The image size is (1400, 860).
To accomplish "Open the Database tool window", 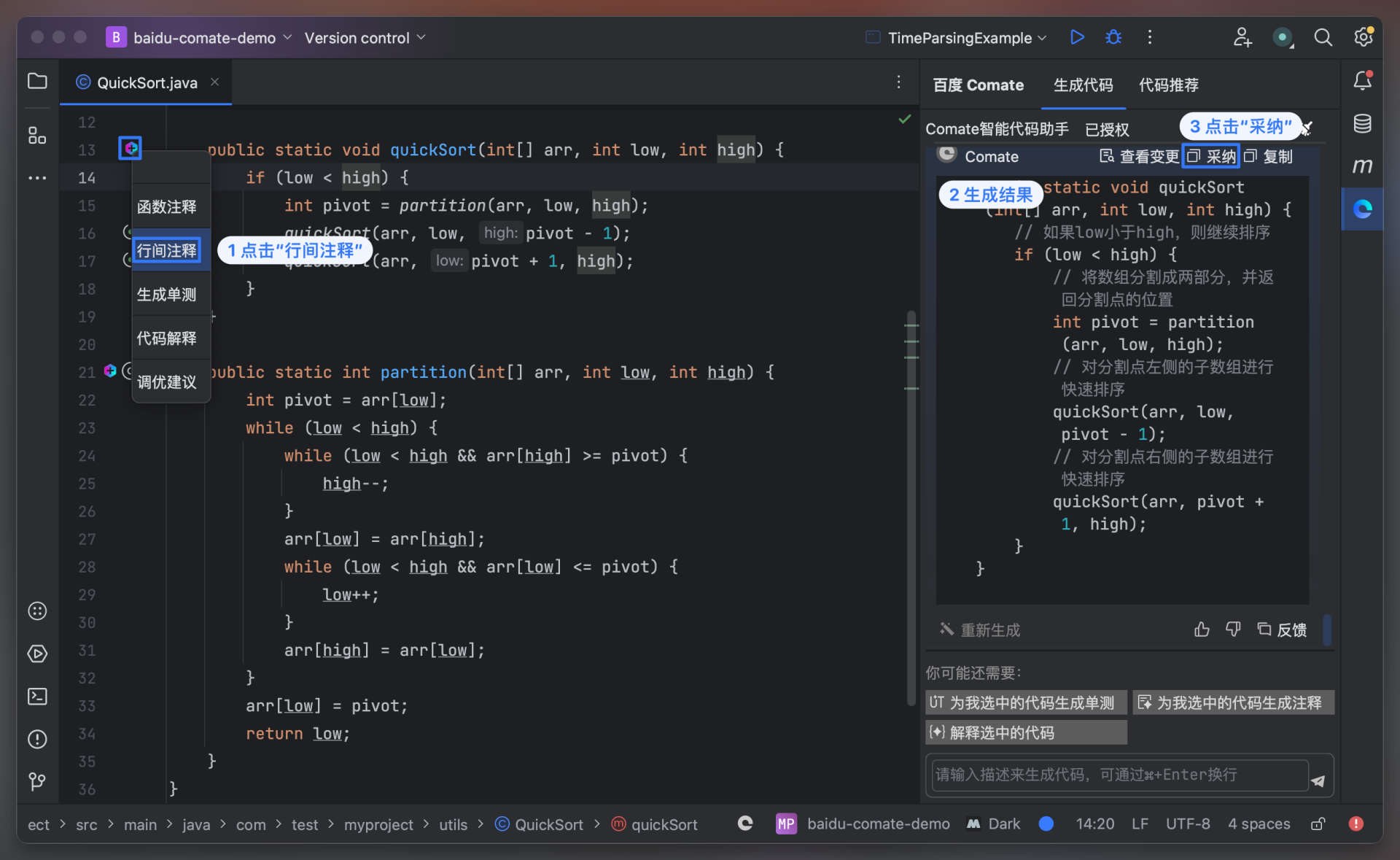I will click(1362, 124).
